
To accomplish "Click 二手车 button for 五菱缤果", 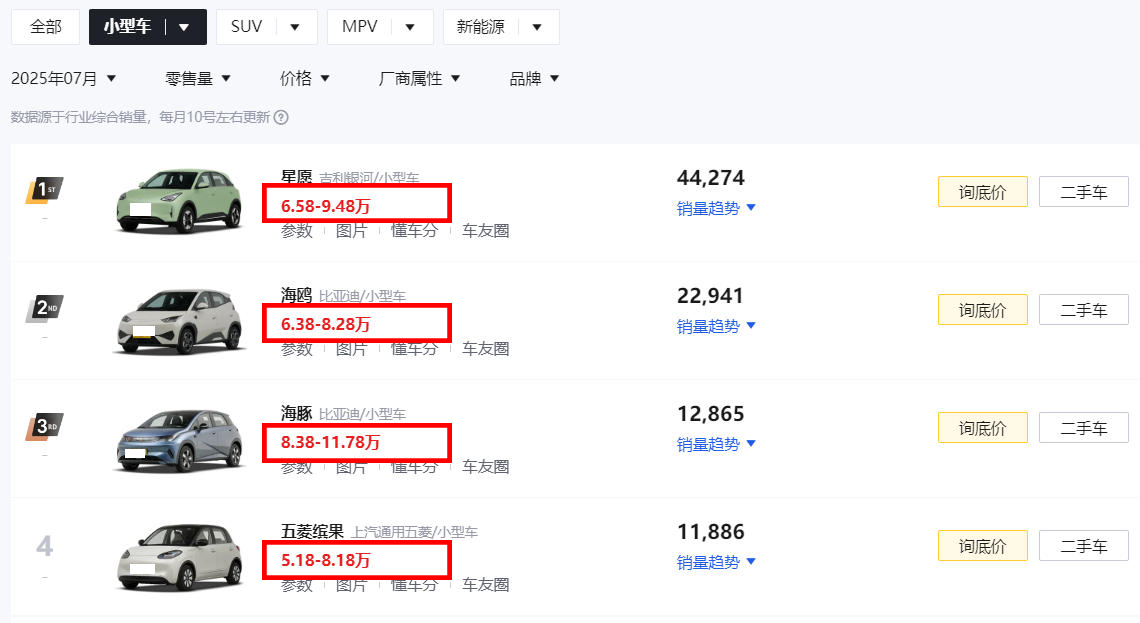I will point(1083,546).
